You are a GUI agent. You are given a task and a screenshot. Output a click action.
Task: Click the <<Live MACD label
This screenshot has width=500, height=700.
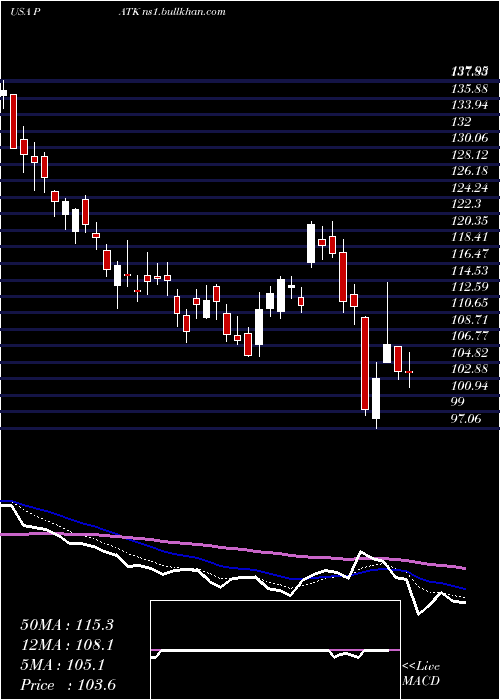pyautogui.click(x=421, y=674)
